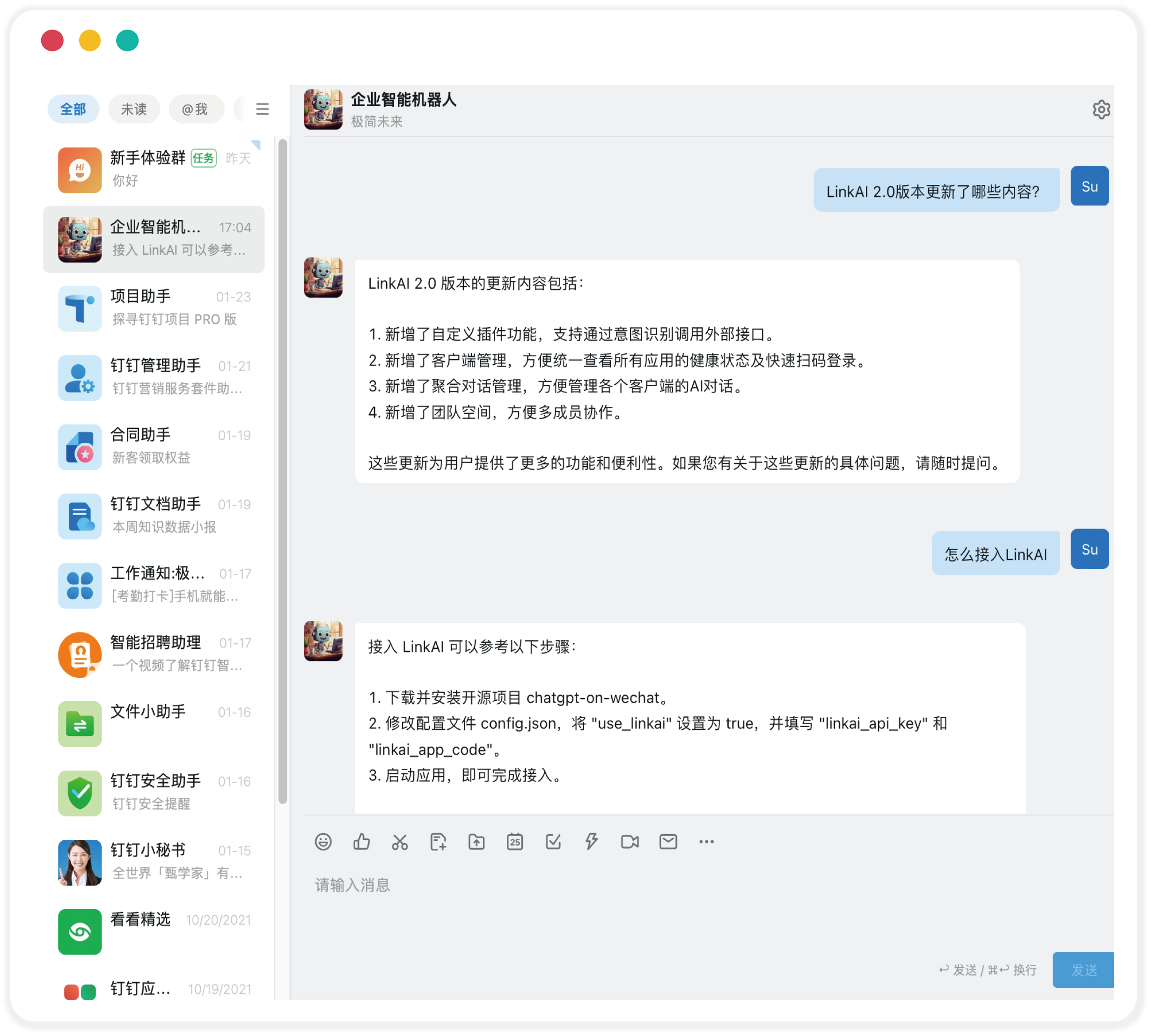
Task: Click the mail envelope icon
Action: (668, 841)
